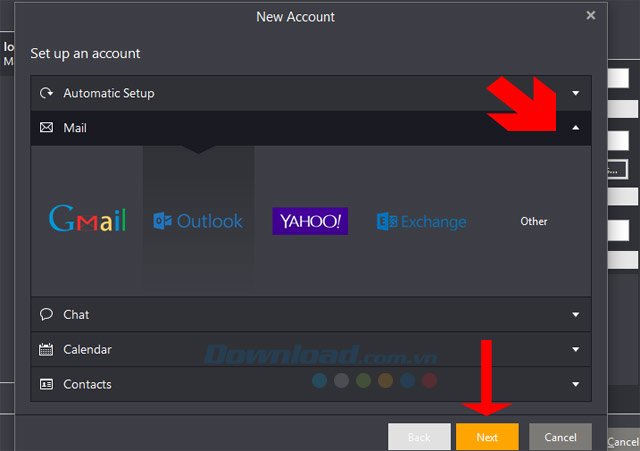Expand the Chat section arrow

click(x=576, y=314)
